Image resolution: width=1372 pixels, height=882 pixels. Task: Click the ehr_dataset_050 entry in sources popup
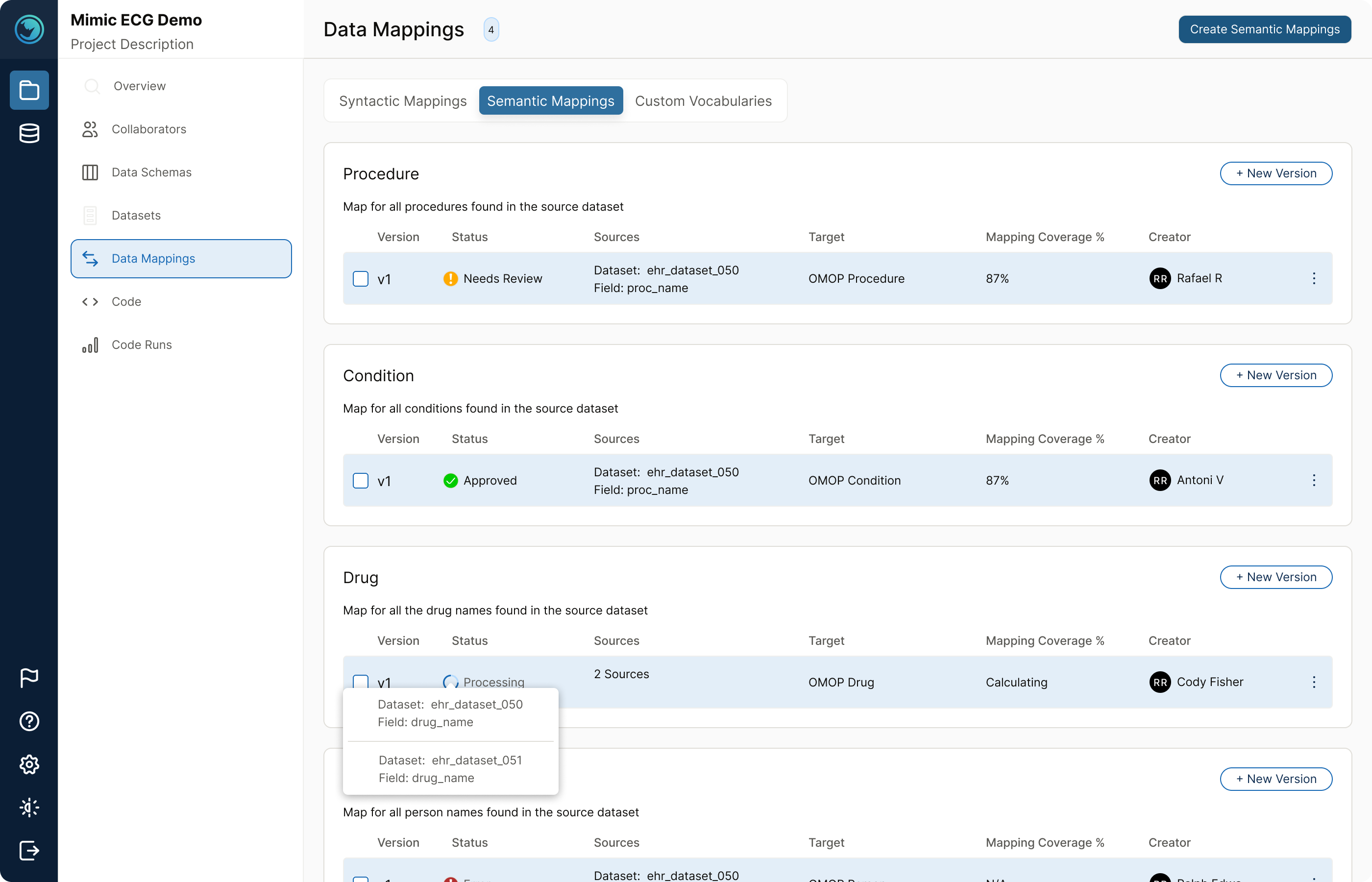450,713
